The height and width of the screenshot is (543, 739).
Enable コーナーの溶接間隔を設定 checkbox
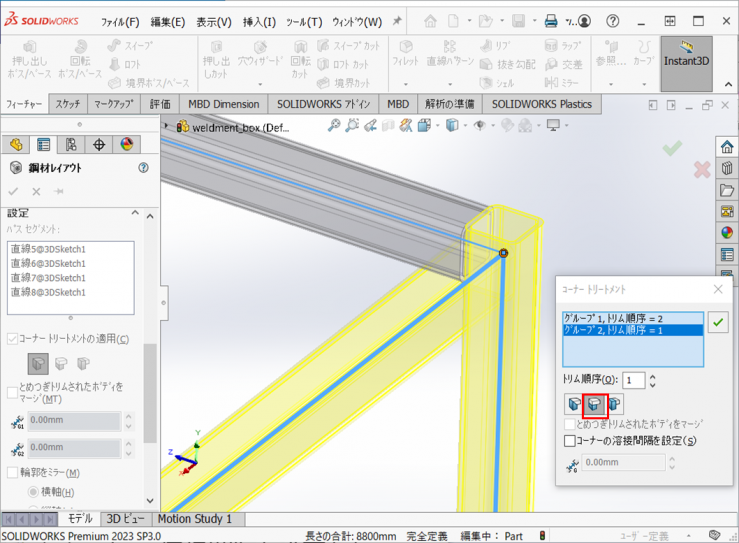click(x=570, y=440)
